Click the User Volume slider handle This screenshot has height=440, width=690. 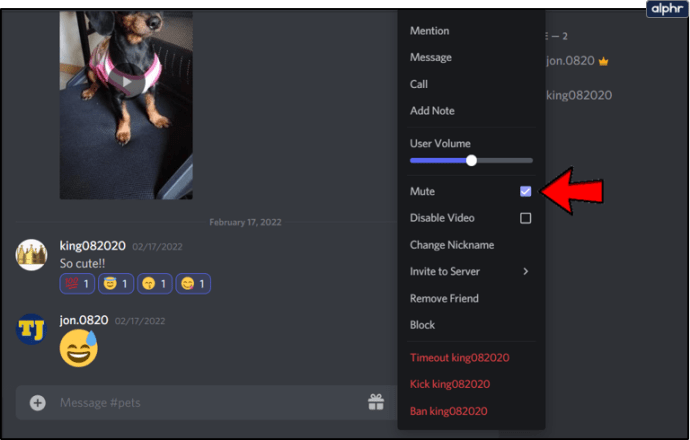coord(471,161)
